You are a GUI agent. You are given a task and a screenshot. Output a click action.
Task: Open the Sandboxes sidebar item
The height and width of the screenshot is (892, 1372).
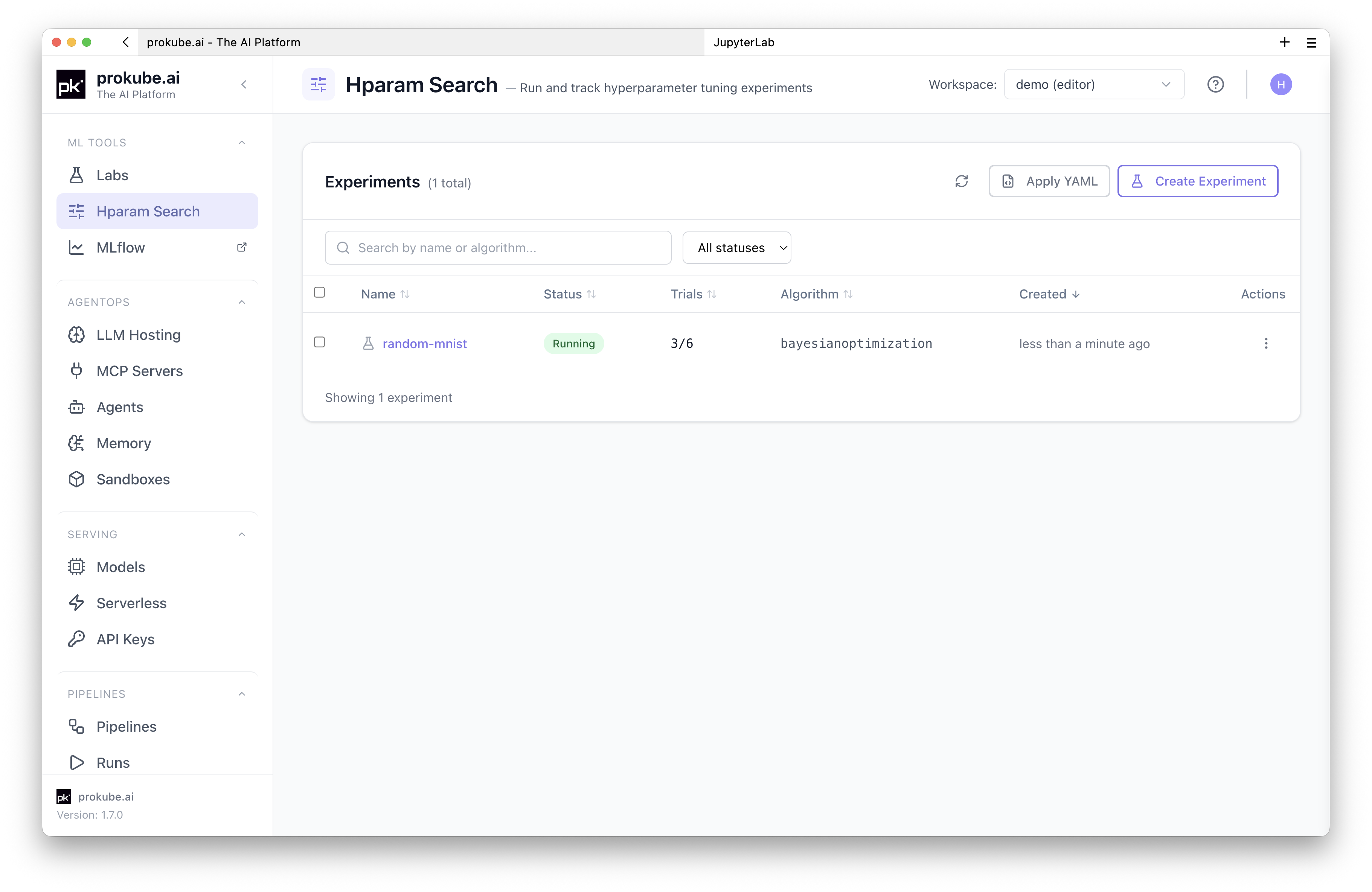157,479
